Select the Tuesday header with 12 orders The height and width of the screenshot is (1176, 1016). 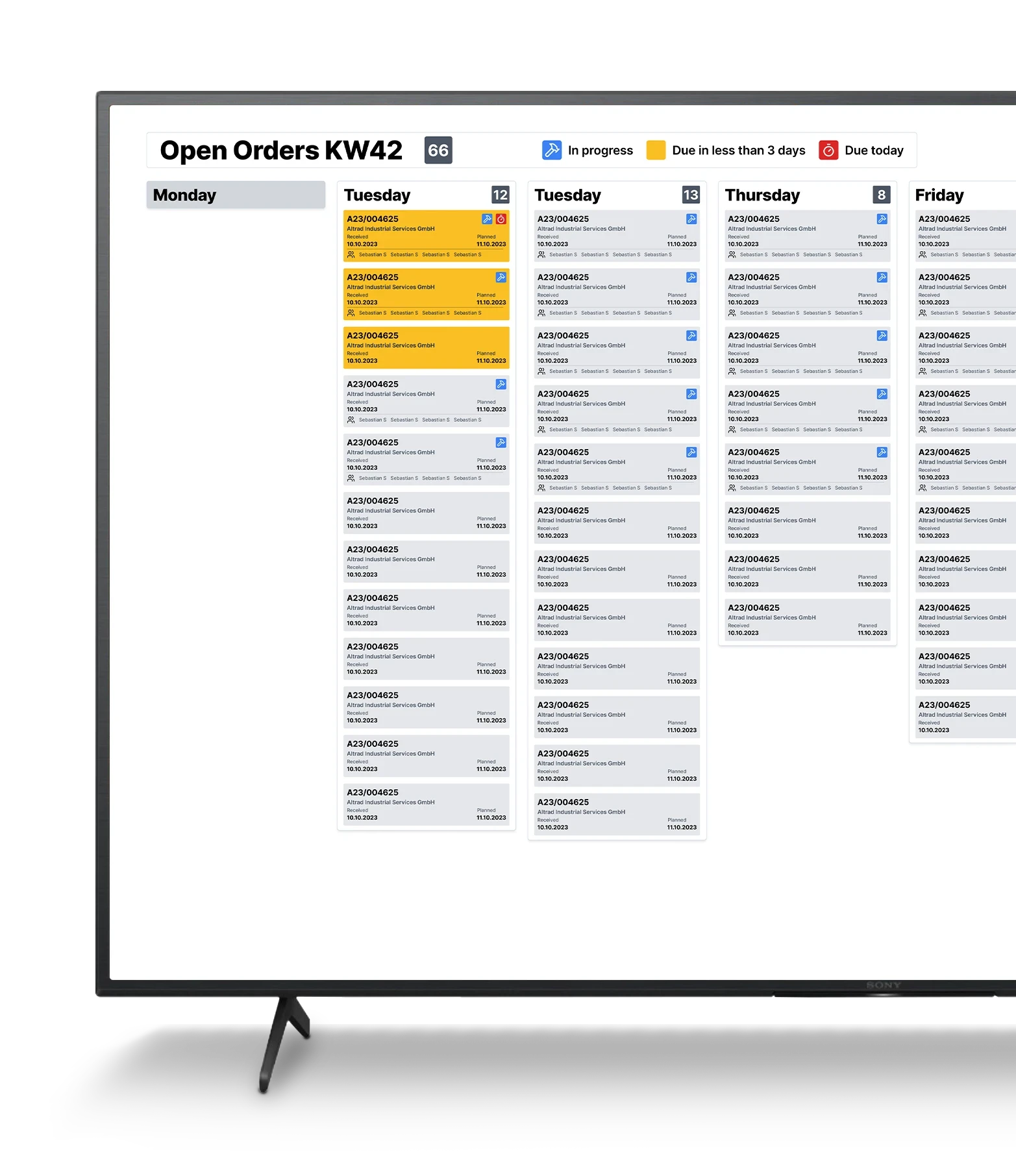(x=377, y=195)
